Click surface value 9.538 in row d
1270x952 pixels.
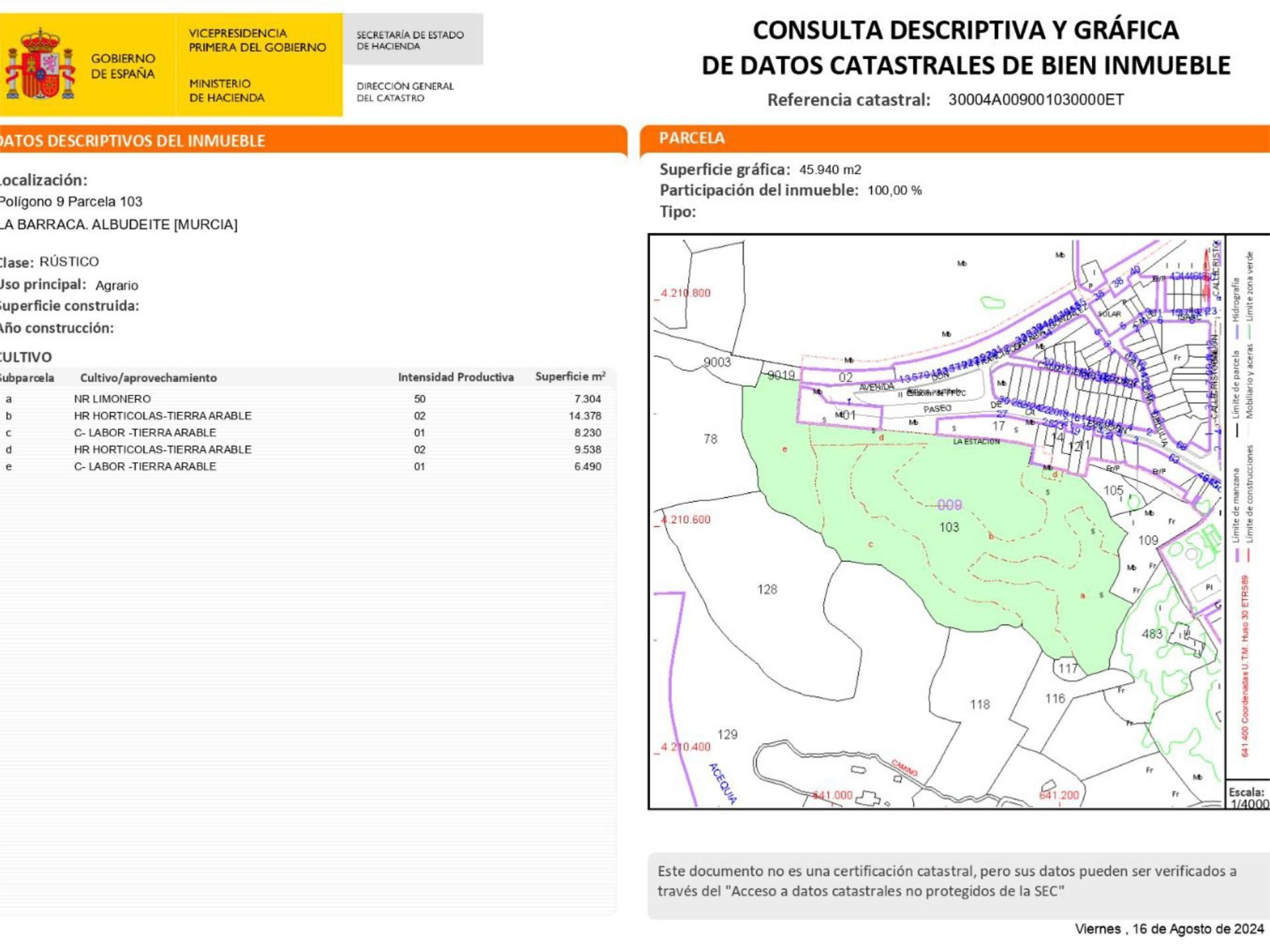tap(587, 450)
